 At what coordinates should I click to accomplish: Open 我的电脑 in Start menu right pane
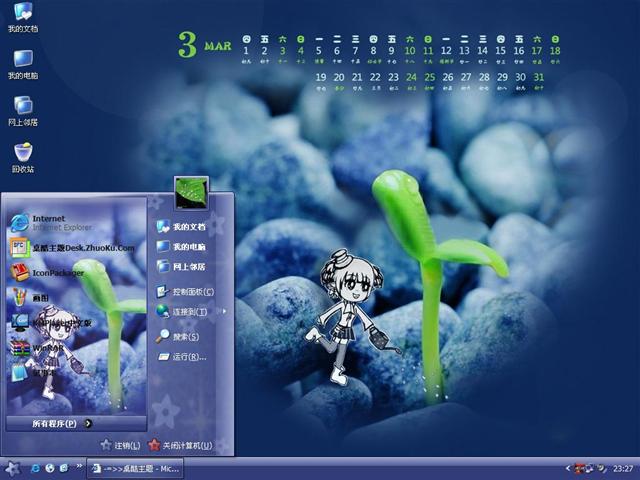(181, 247)
